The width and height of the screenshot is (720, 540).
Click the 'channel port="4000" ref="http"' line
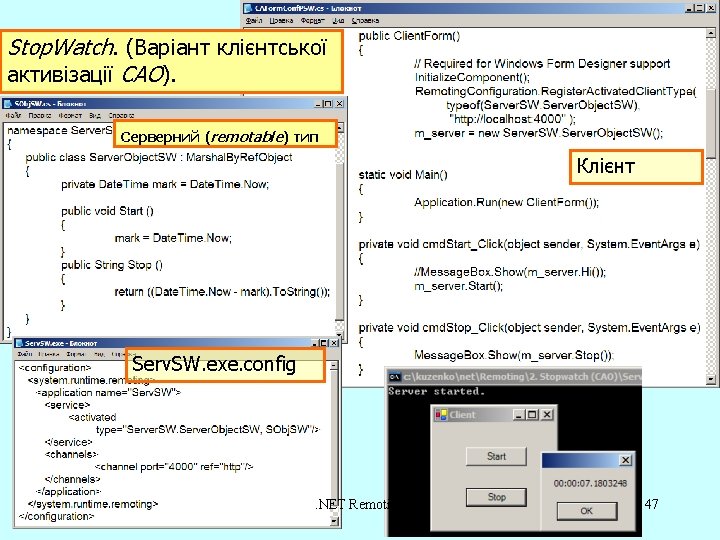click(x=174, y=467)
